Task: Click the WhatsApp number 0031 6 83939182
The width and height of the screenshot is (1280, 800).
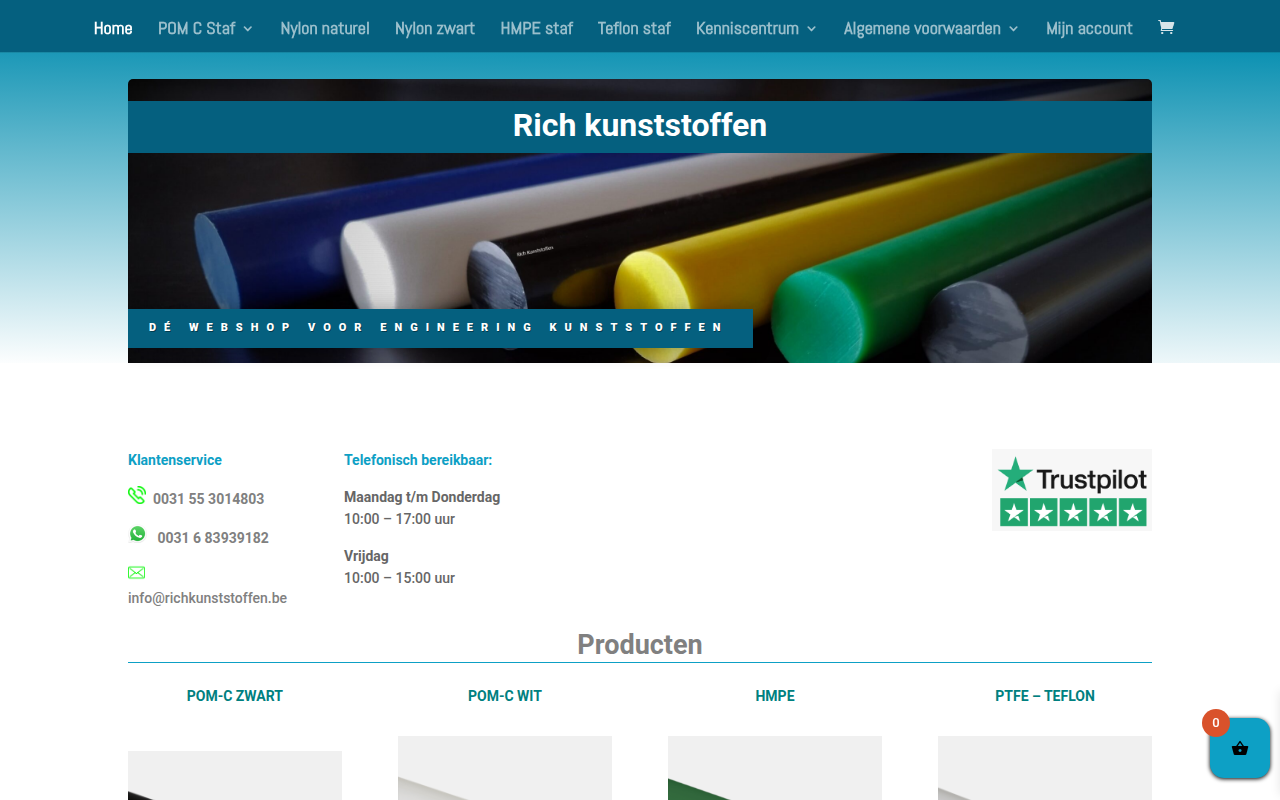Action: 213,537
